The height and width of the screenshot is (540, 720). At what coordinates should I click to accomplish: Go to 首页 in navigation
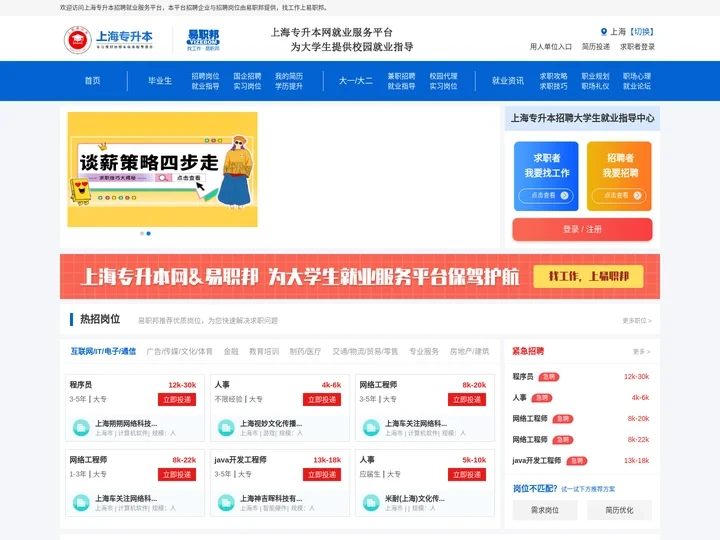click(92, 80)
